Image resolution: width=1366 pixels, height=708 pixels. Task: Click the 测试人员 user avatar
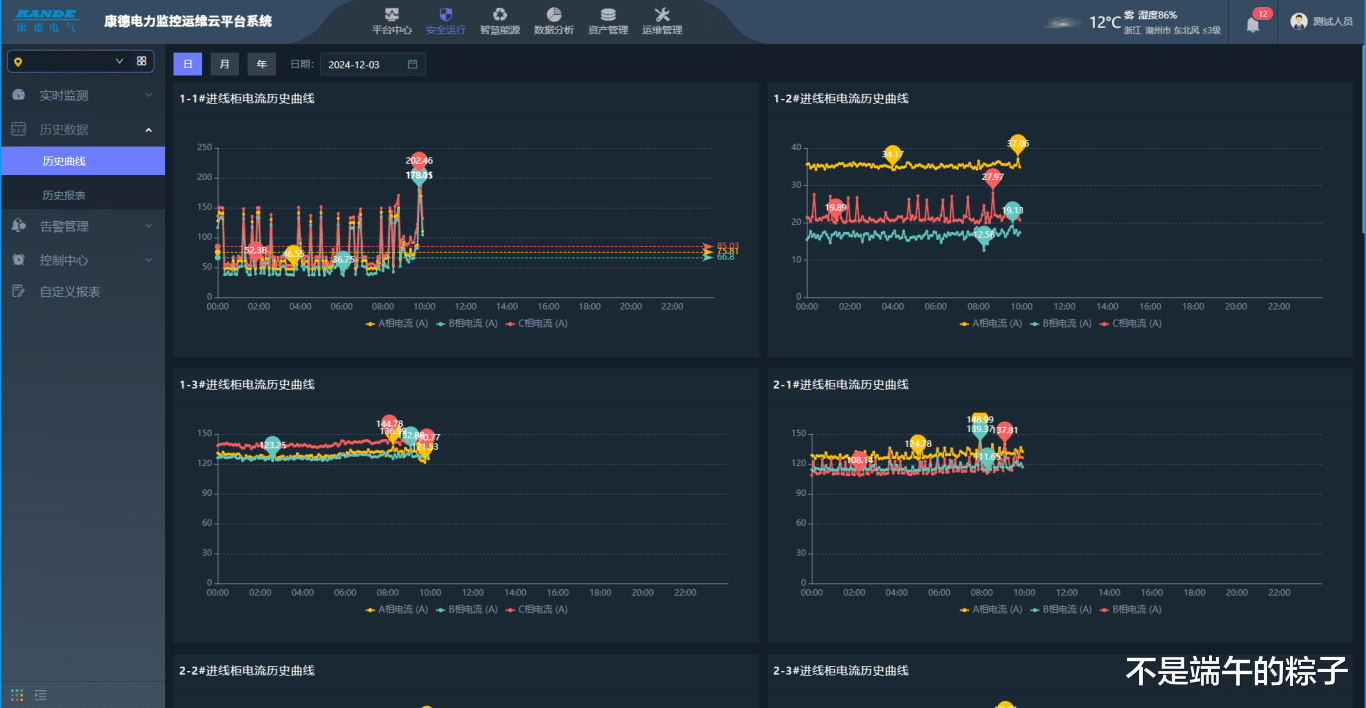click(1299, 22)
